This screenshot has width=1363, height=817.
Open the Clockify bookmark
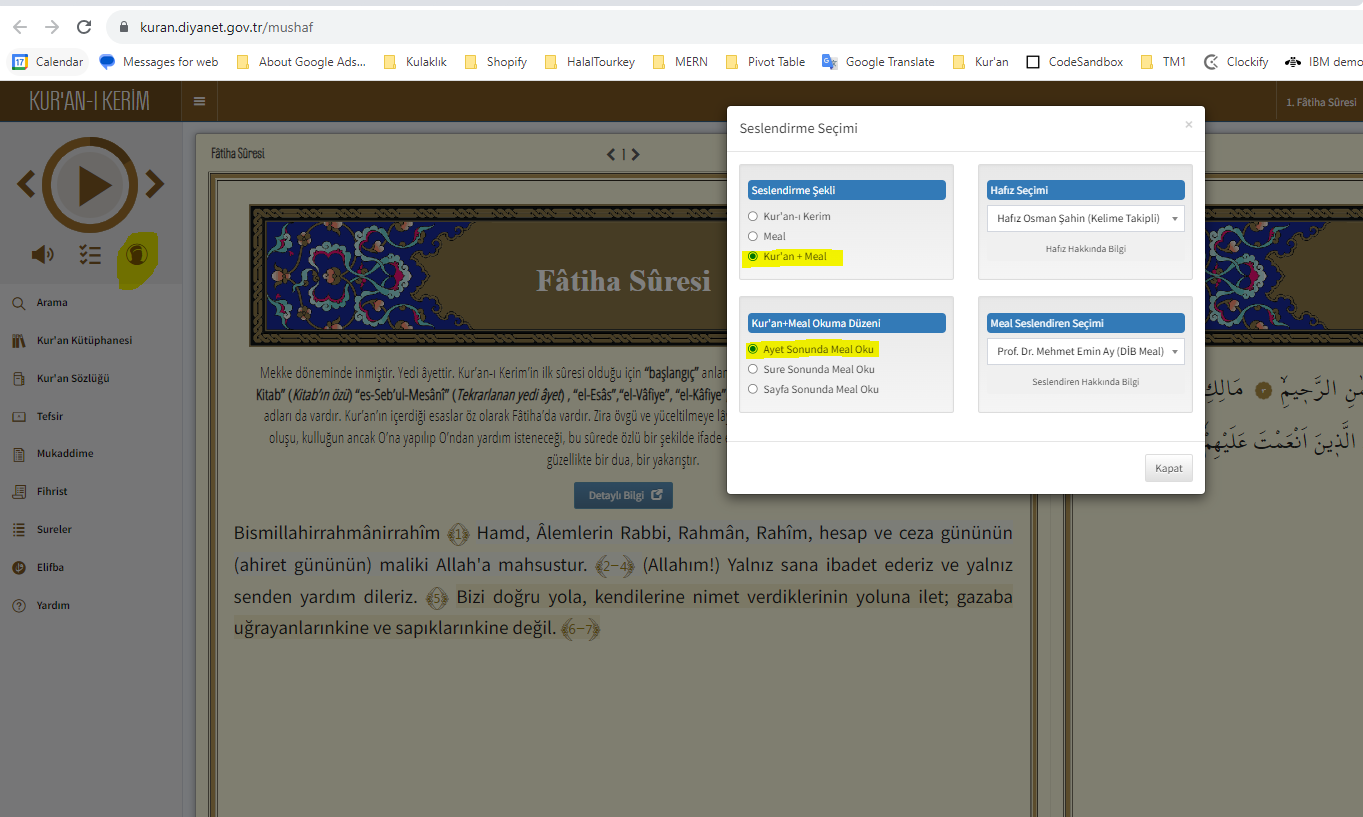pyautogui.click(x=1236, y=62)
